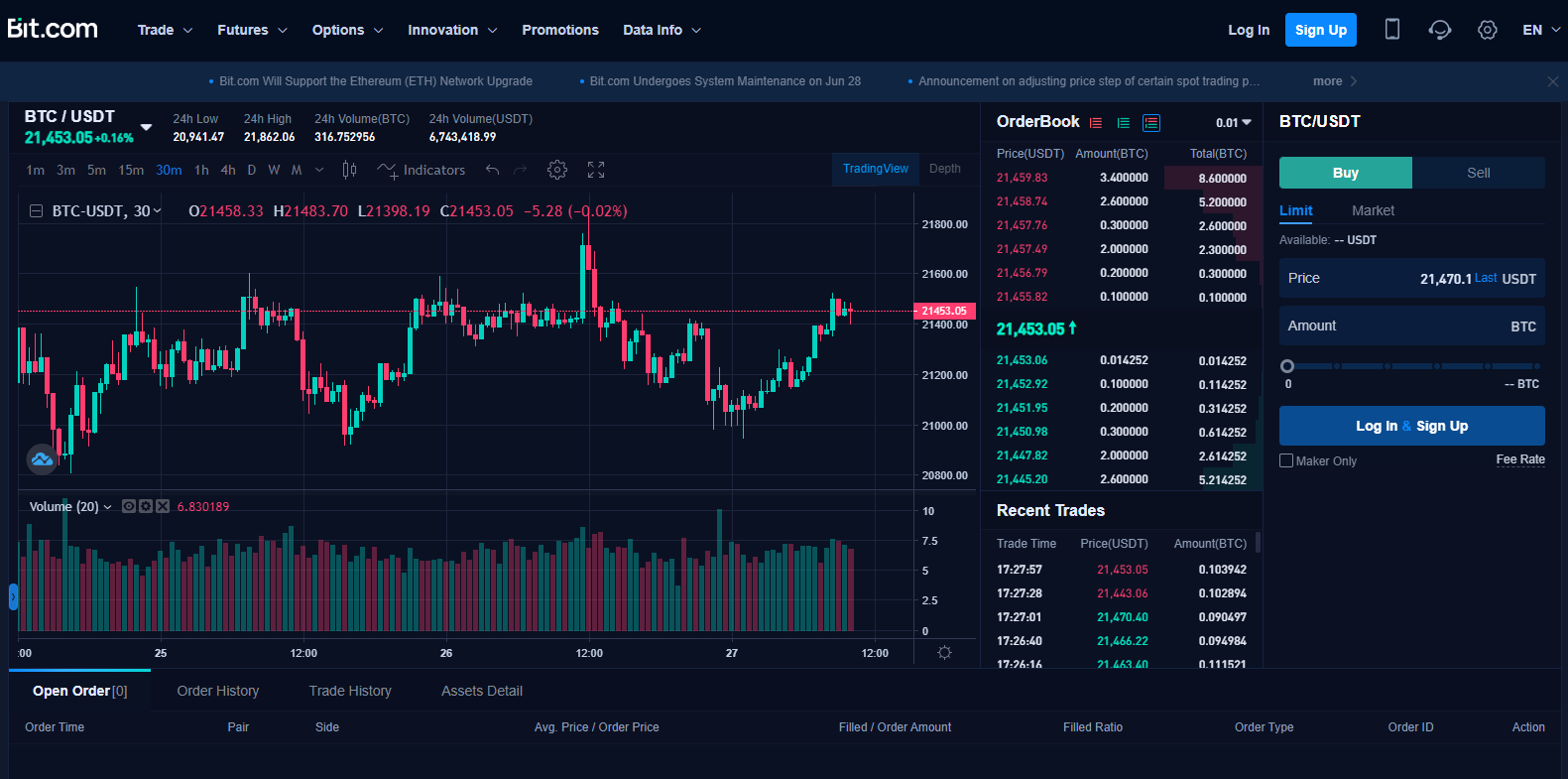Image resolution: width=1568 pixels, height=779 pixels.
Task: Select the green Buy button
Action: 1346,173
